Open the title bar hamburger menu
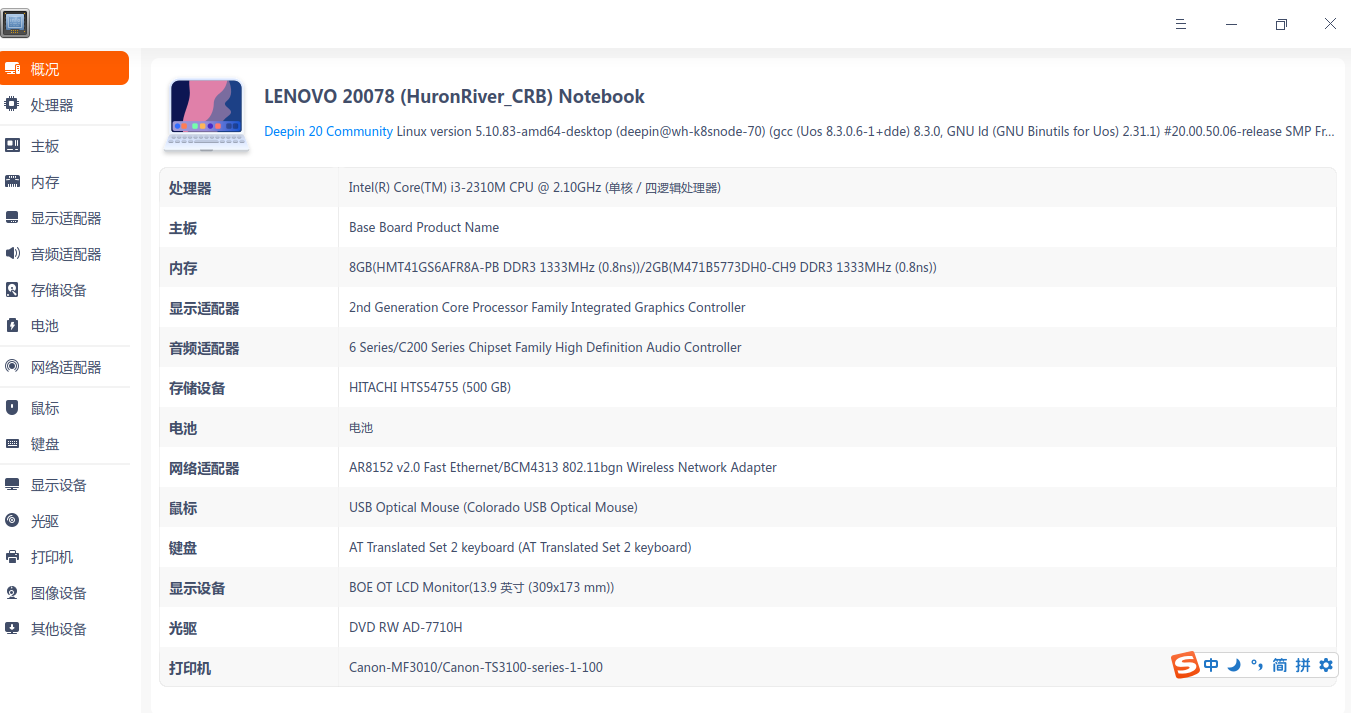Image resolution: width=1351 pixels, height=713 pixels. pos(1181,24)
